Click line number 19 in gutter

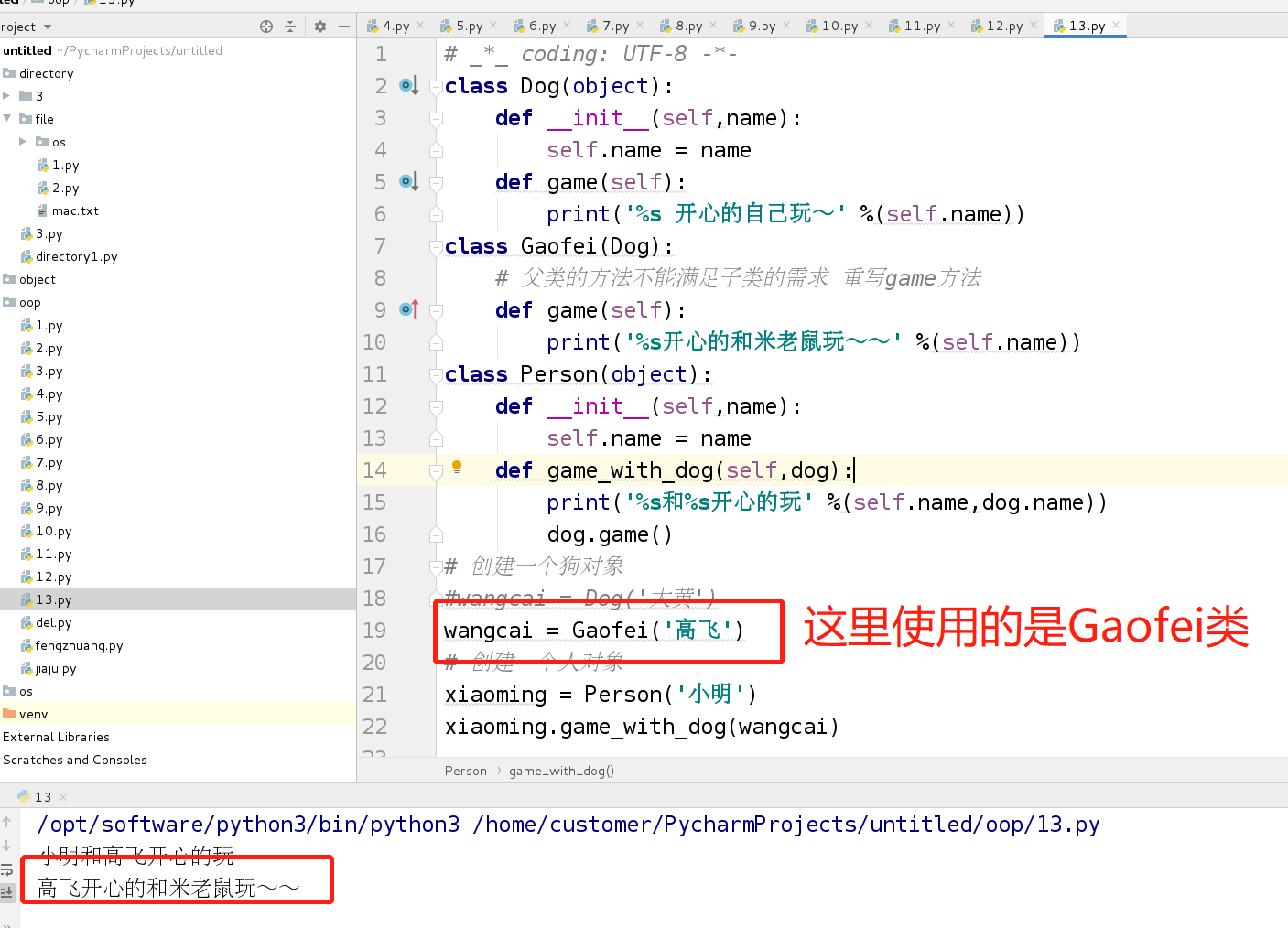(374, 631)
